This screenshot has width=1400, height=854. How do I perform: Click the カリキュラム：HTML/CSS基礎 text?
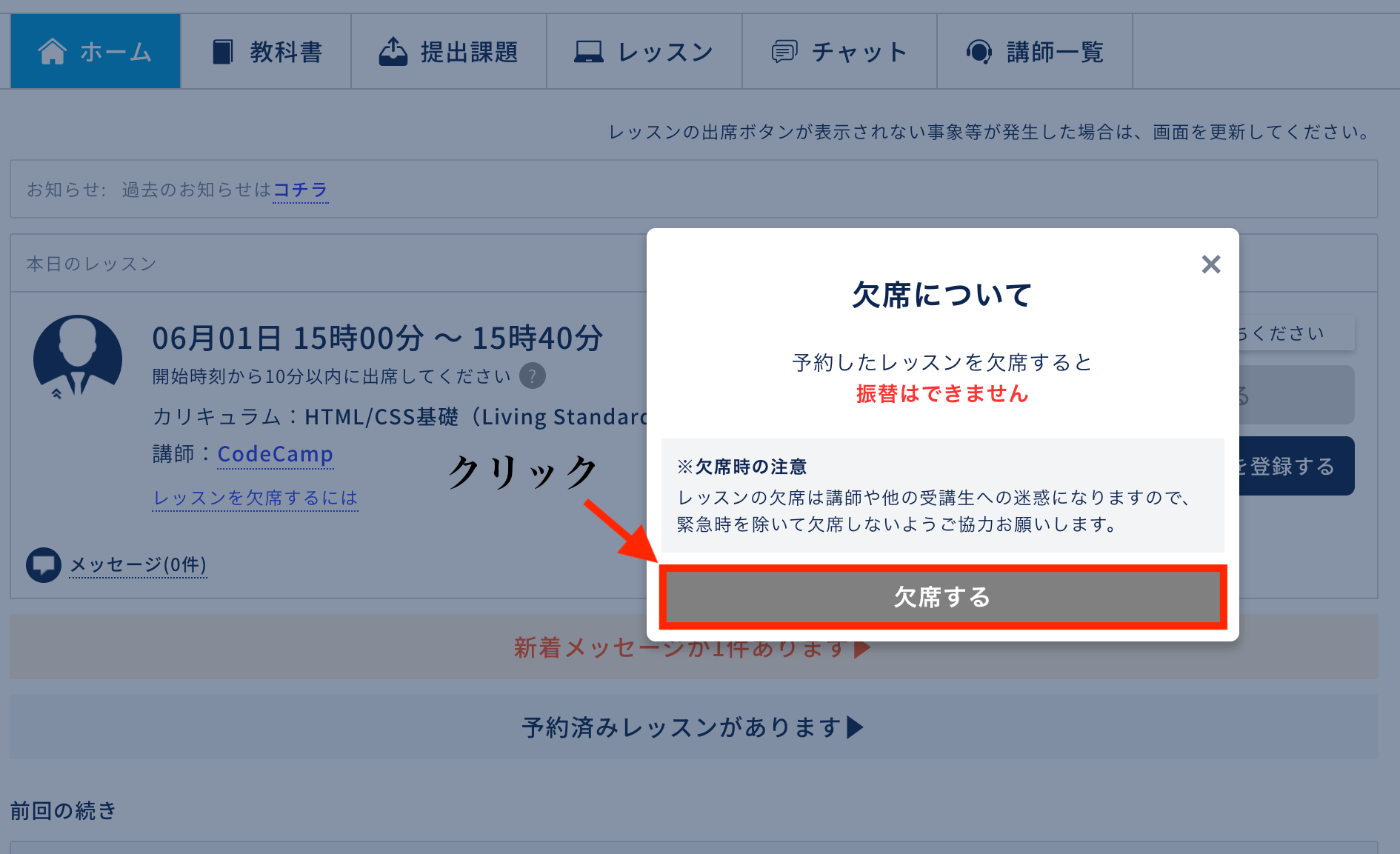click(400, 417)
